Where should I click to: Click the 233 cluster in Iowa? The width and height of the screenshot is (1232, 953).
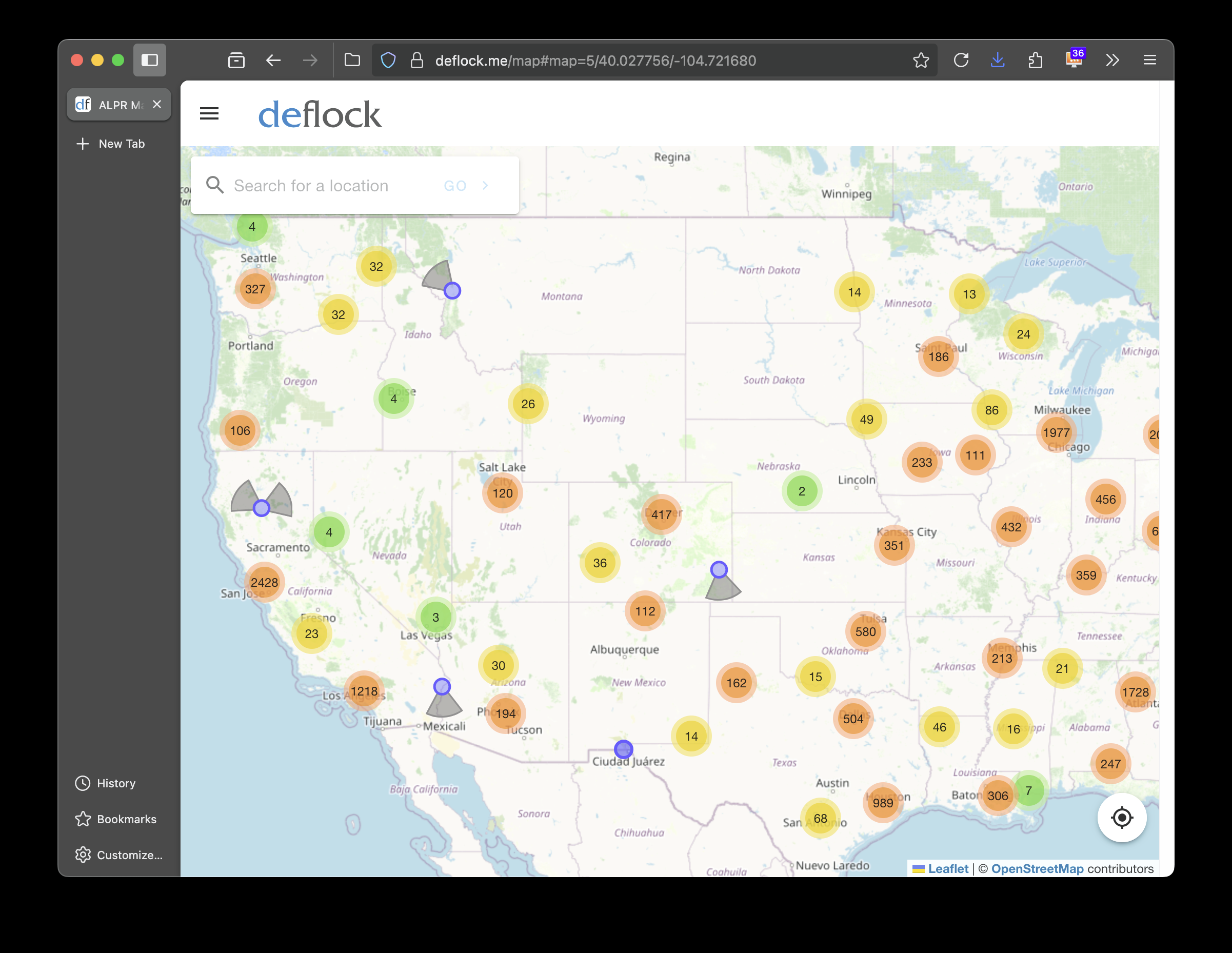[922, 463]
